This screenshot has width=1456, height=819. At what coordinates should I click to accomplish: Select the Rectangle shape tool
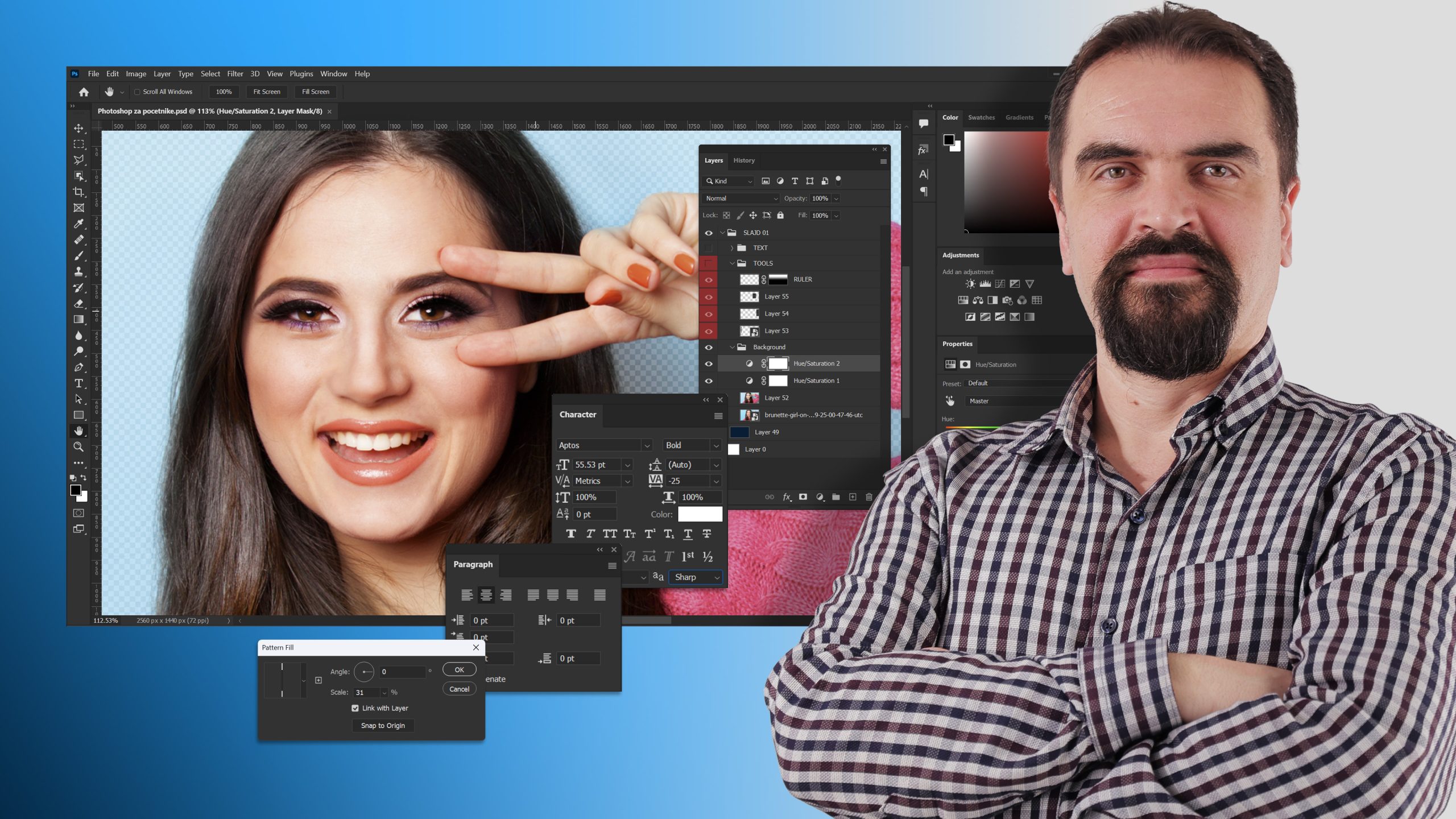tap(78, 415)
